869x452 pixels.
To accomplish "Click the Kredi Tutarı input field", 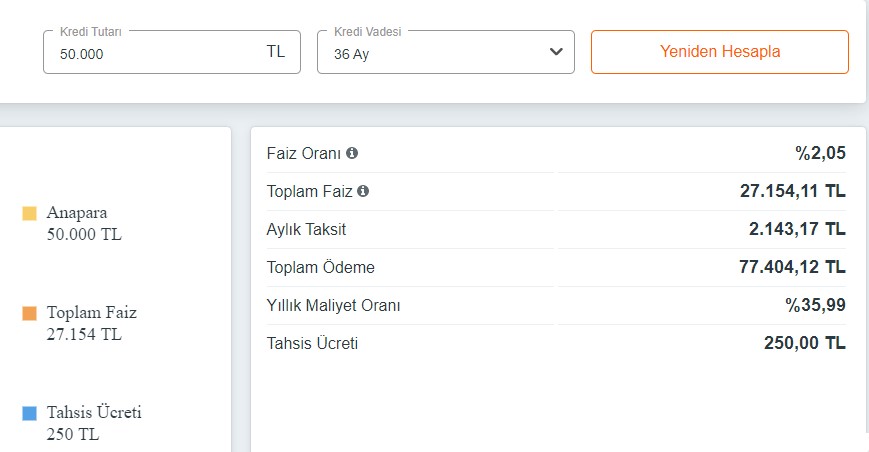I will click(150, 53).
